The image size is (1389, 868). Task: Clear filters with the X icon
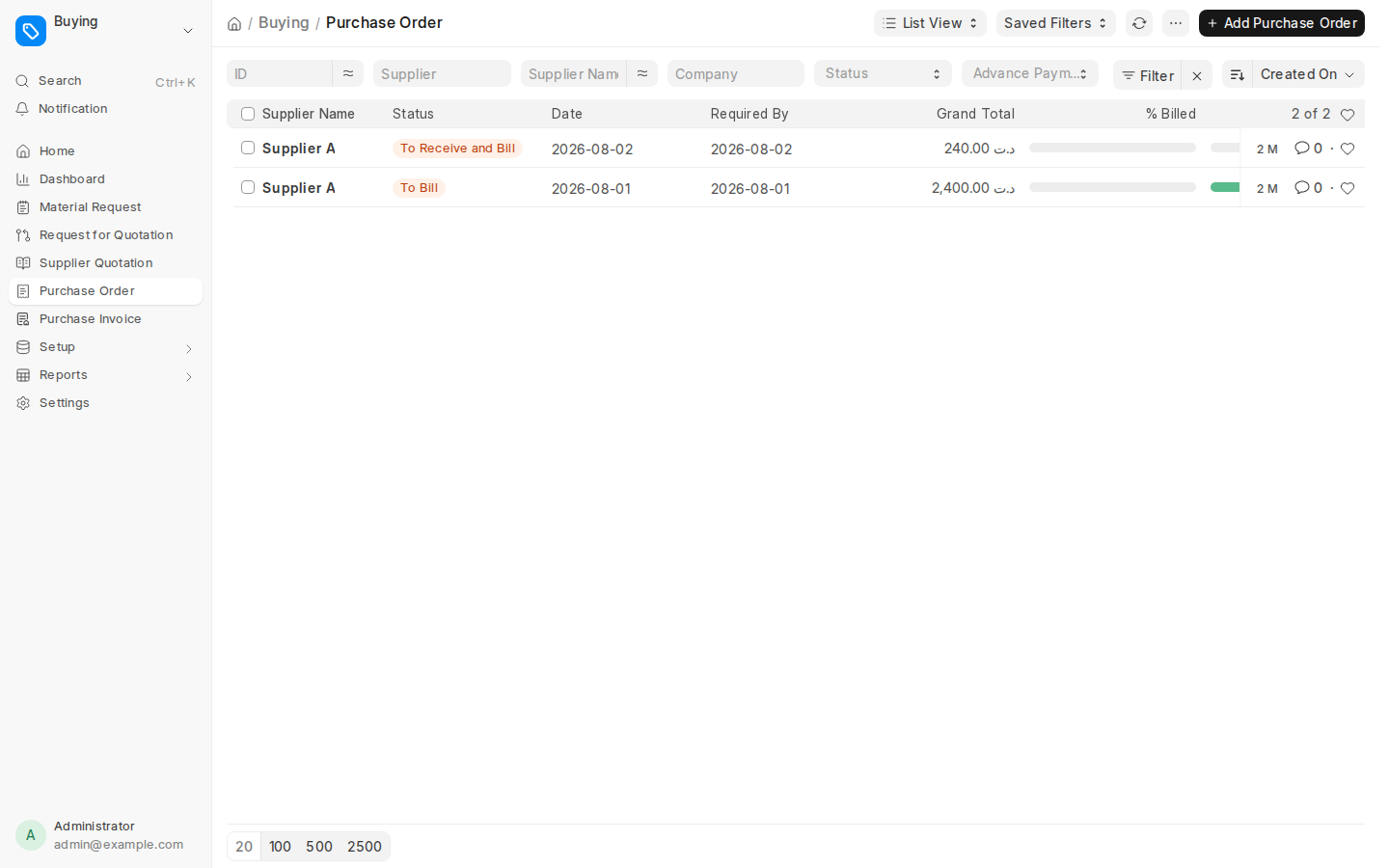click(x=1197, y=75)
